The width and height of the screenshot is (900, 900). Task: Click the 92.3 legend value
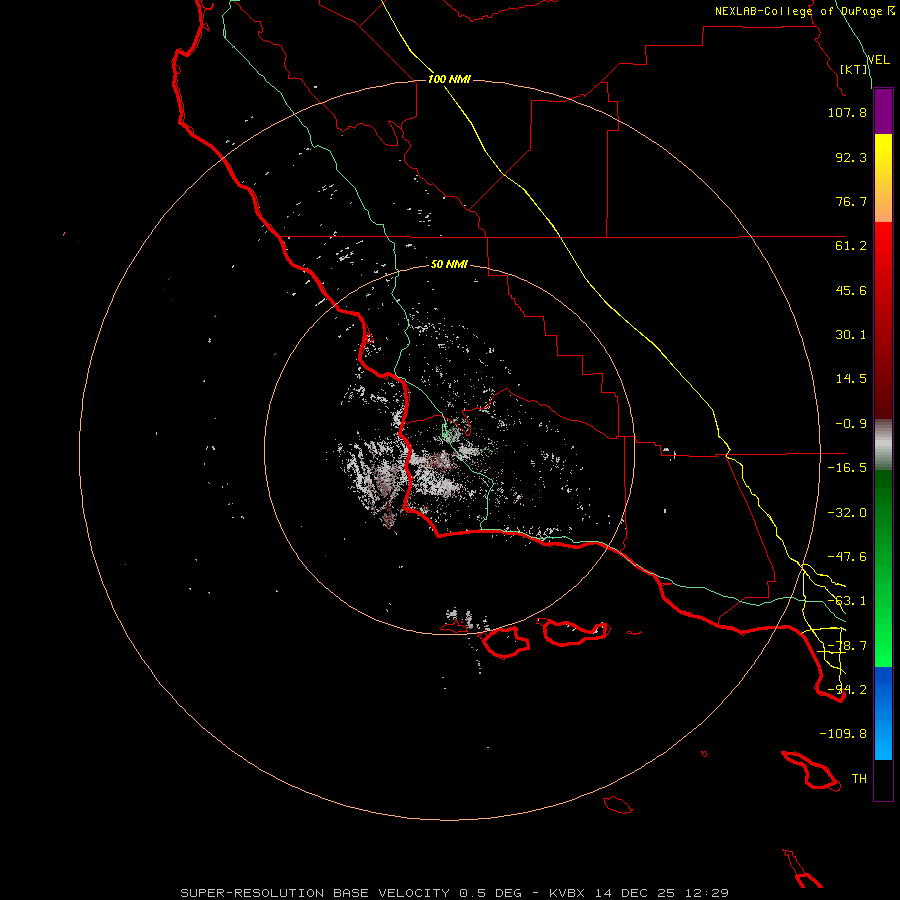851,157
